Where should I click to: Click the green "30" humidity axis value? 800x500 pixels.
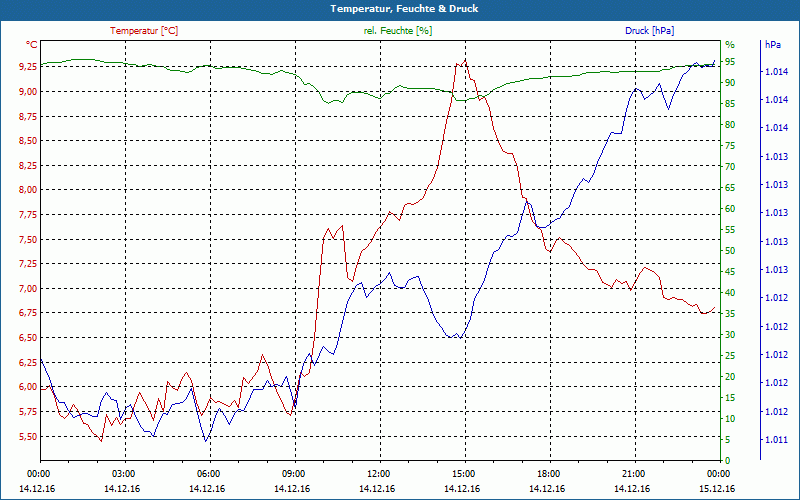click(x=730, y=335)
